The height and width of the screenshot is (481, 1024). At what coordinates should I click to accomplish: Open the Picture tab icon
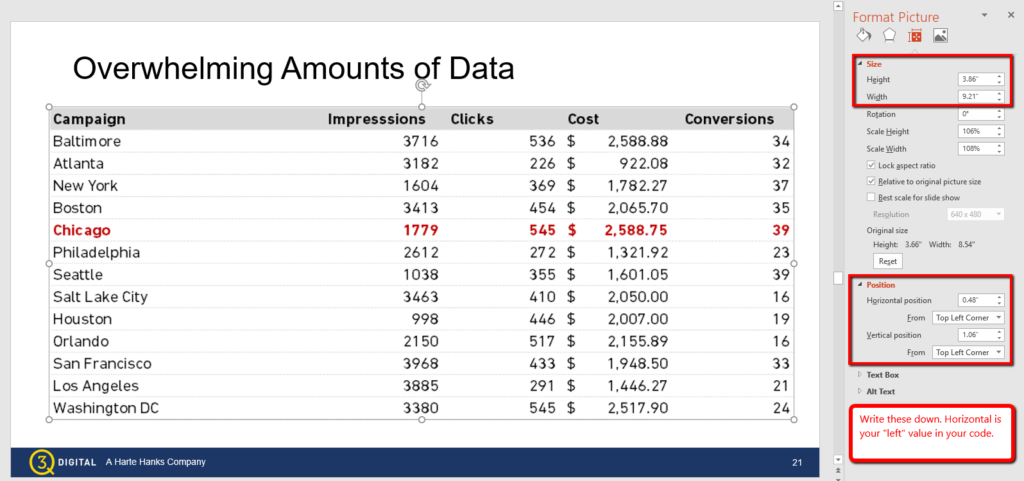(x=940, y=36)
